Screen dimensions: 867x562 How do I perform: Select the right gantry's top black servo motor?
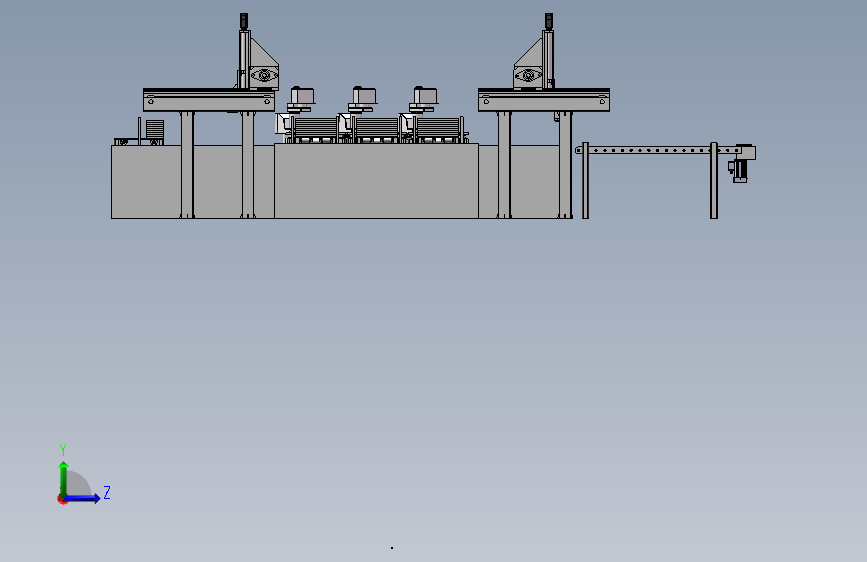click(549, 21)
